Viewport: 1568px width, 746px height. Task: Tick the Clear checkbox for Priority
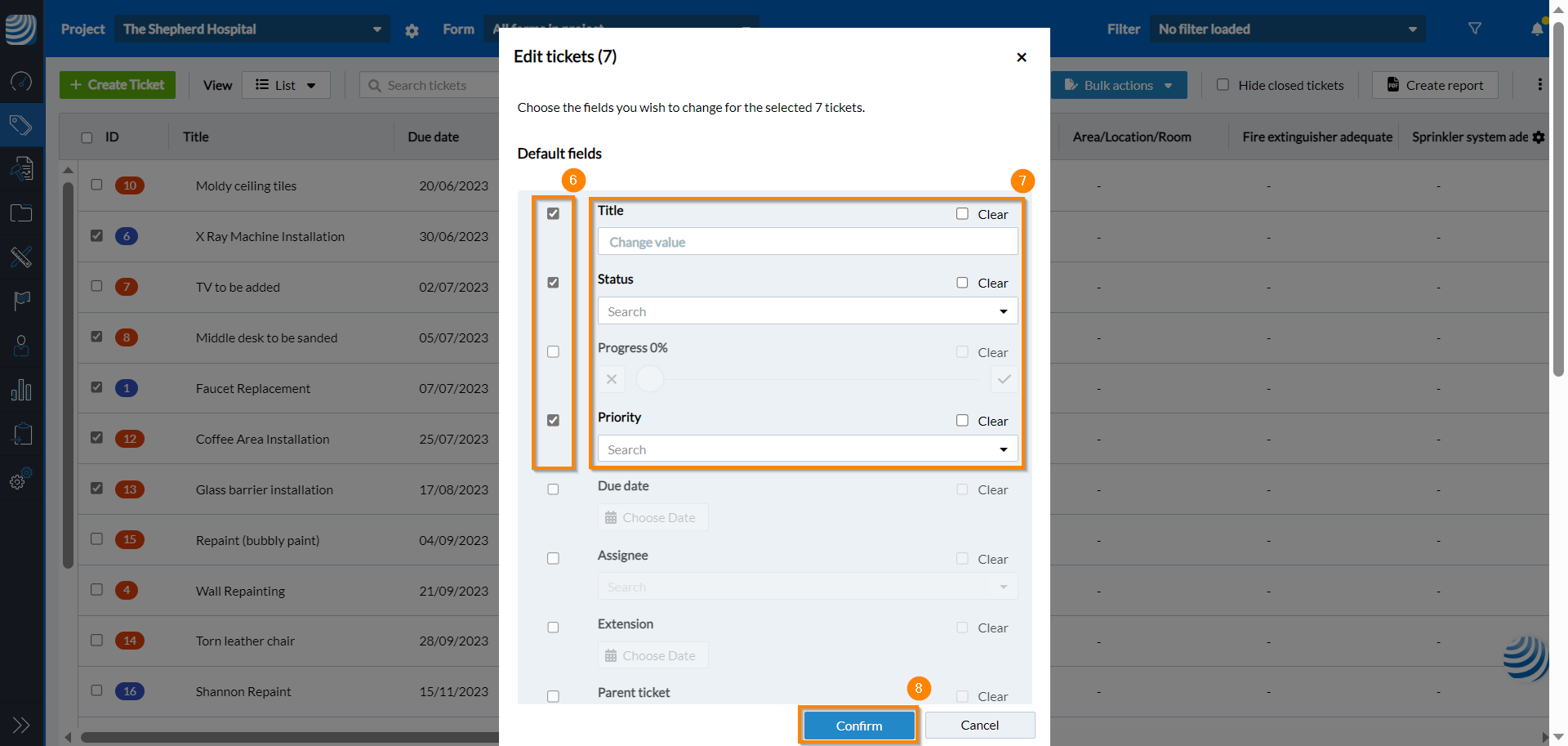(962, 421)
